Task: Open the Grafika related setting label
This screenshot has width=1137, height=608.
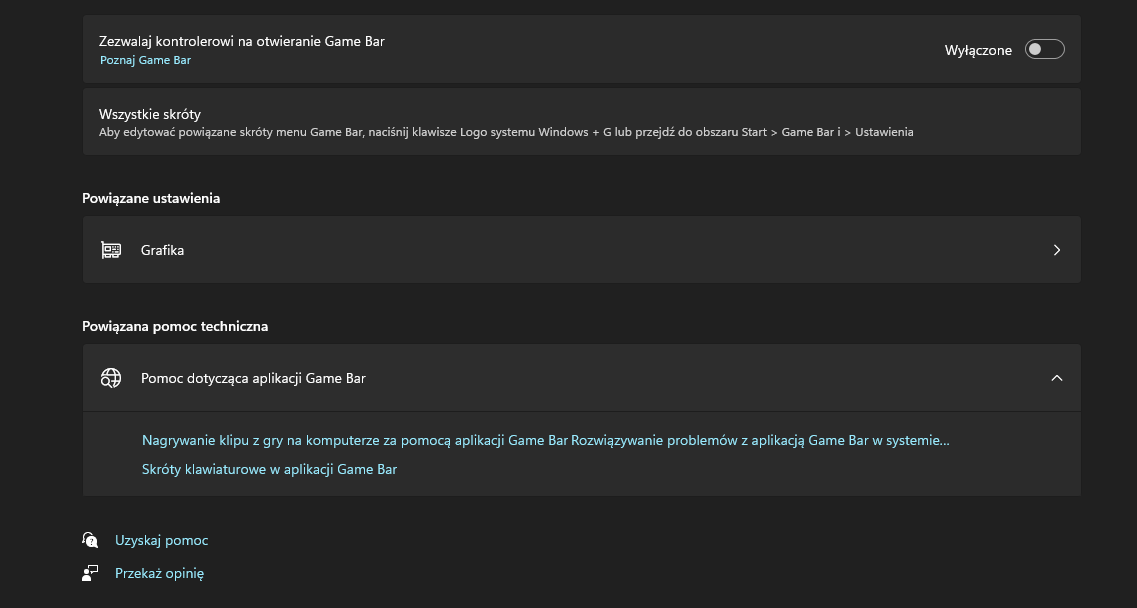Action: pos(162,250)
